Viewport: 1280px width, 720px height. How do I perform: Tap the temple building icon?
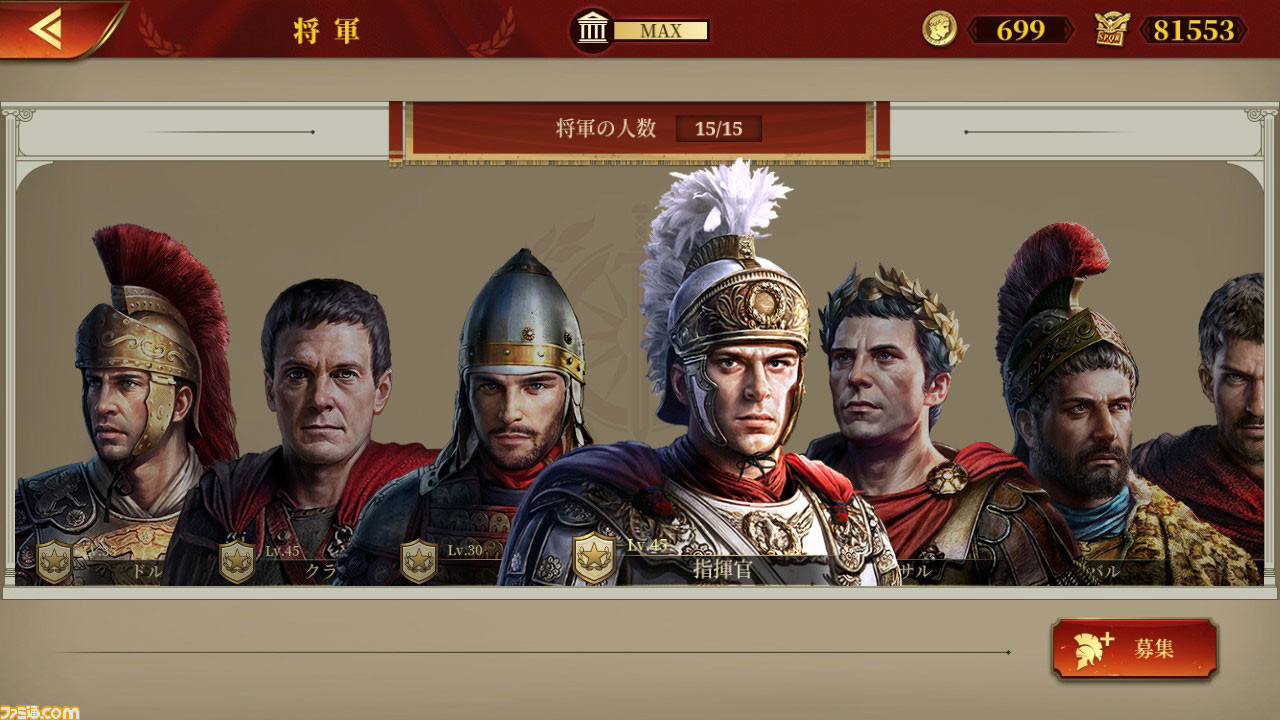coord(593,31)
